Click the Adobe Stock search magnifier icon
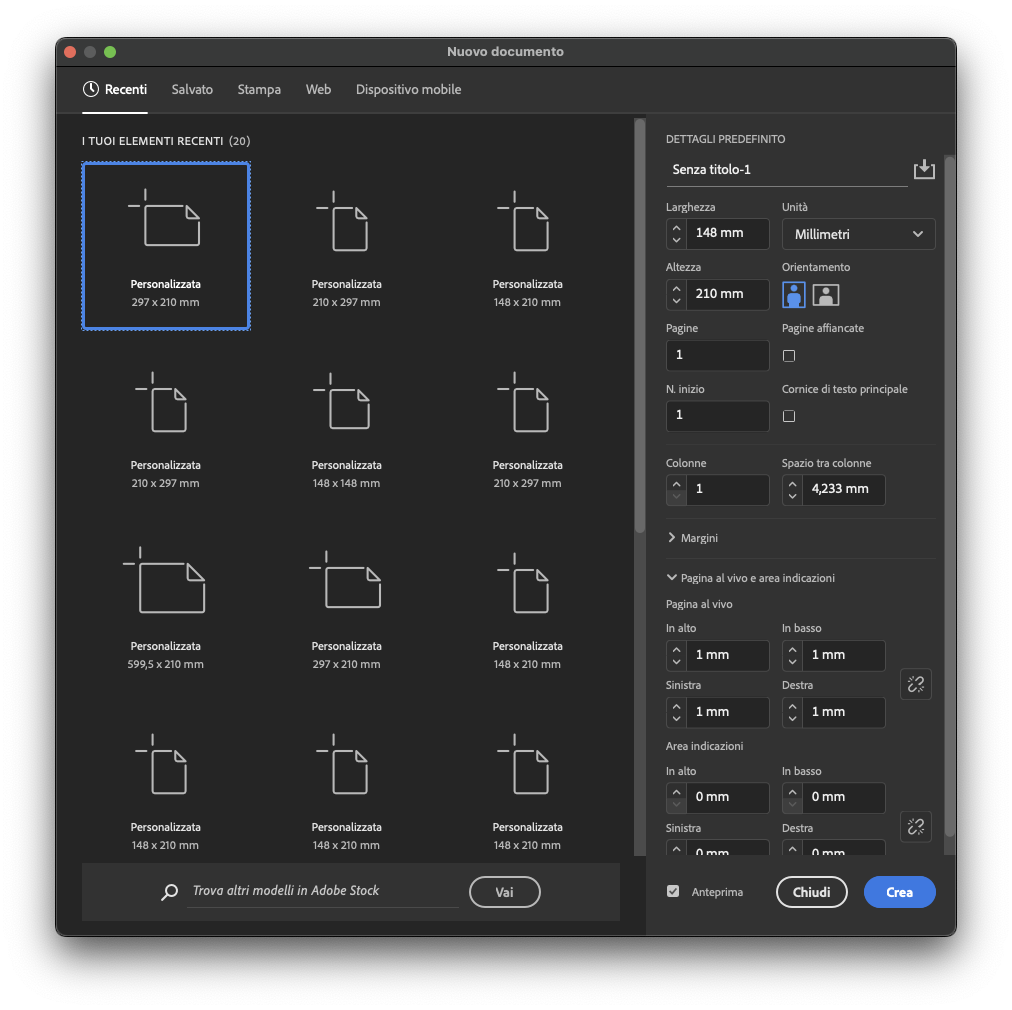This screenshot has width=1012, height=1010. tap(170, 892)
